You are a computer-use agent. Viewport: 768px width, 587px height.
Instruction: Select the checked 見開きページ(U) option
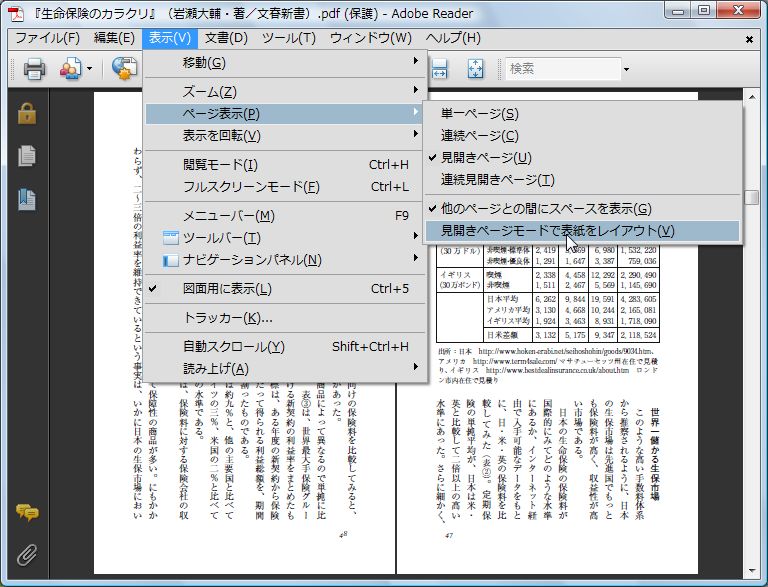tap(582, 158)
